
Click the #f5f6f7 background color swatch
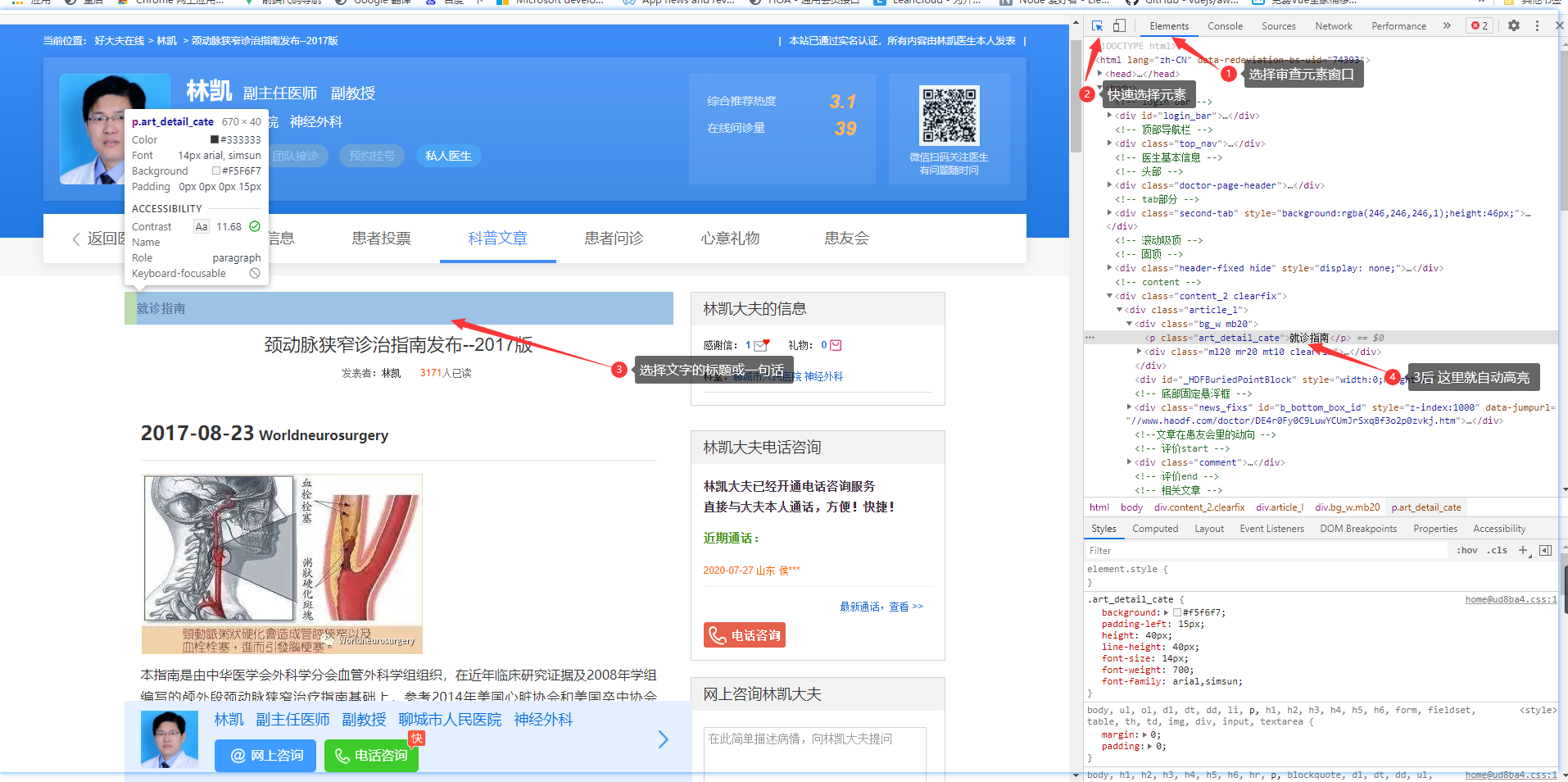(1177, 613)
